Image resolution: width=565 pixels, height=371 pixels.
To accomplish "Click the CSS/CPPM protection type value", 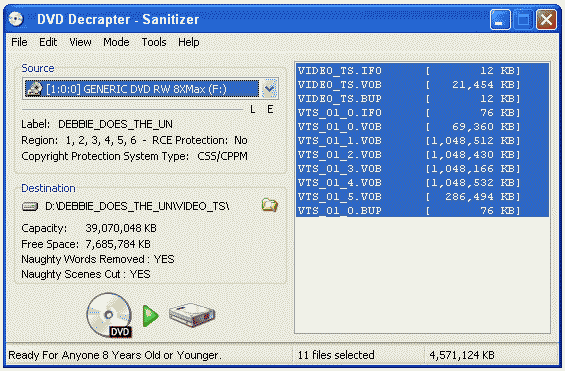I will pos(222,156).
